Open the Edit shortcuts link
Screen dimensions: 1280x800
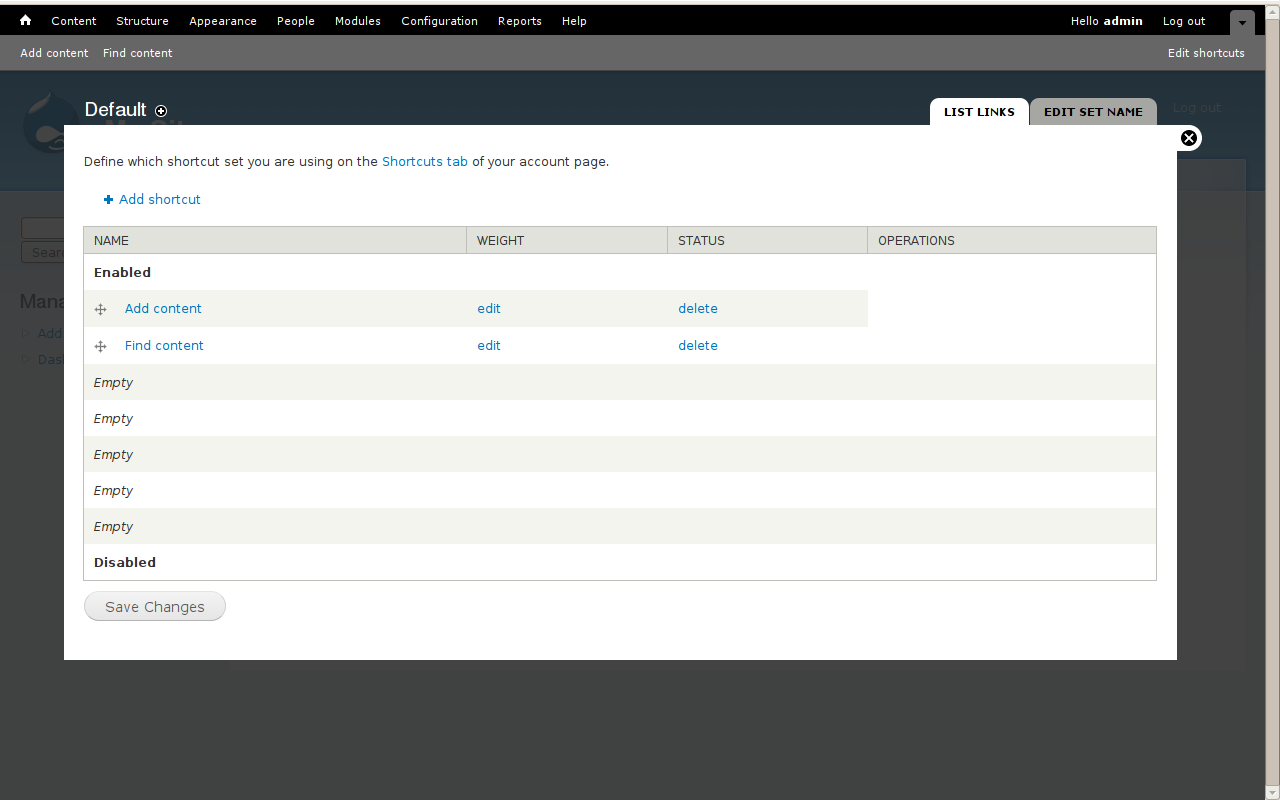point(1206,53)
